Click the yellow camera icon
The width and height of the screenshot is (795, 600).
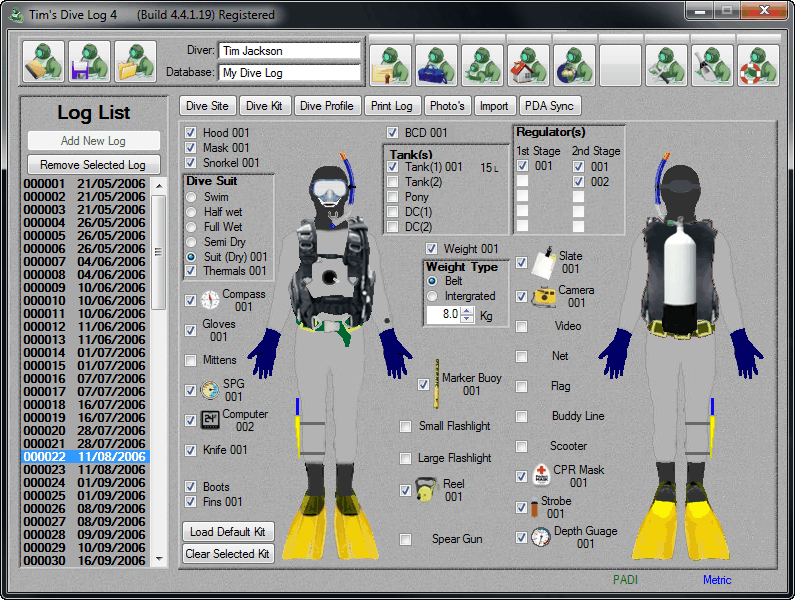click(x=544, y=296)
